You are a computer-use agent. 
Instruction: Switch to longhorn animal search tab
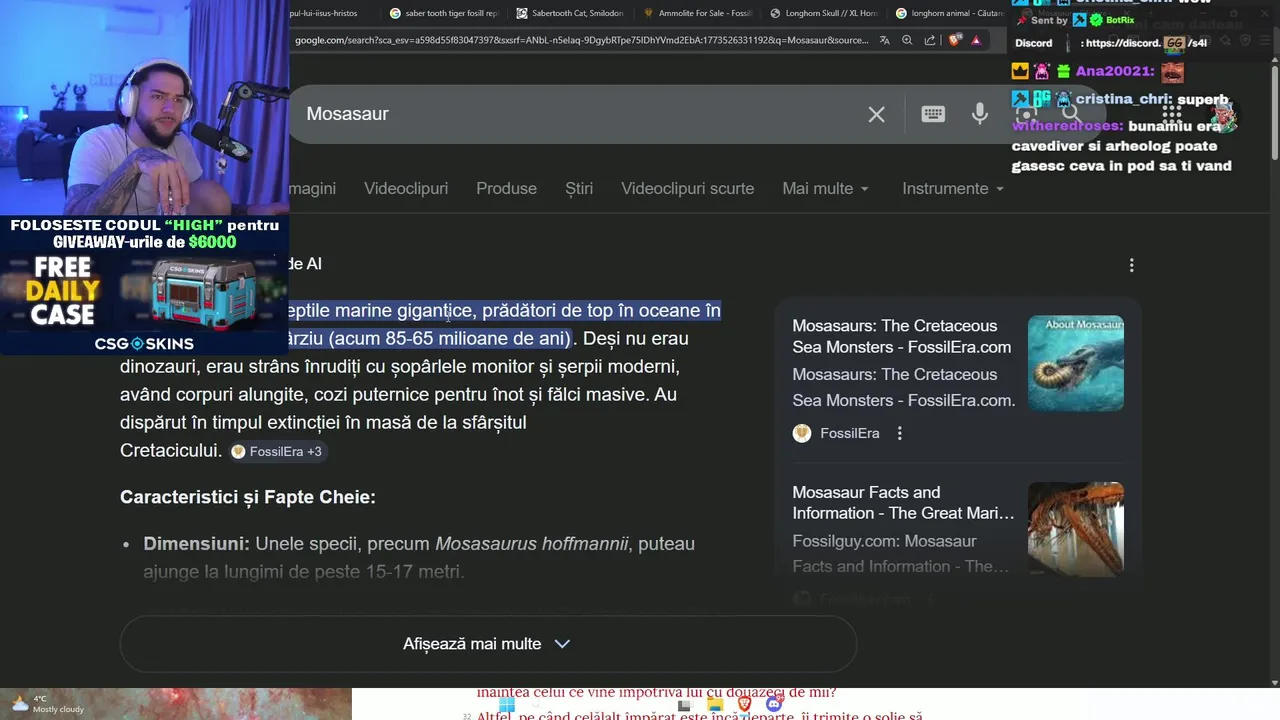point(948,13)
